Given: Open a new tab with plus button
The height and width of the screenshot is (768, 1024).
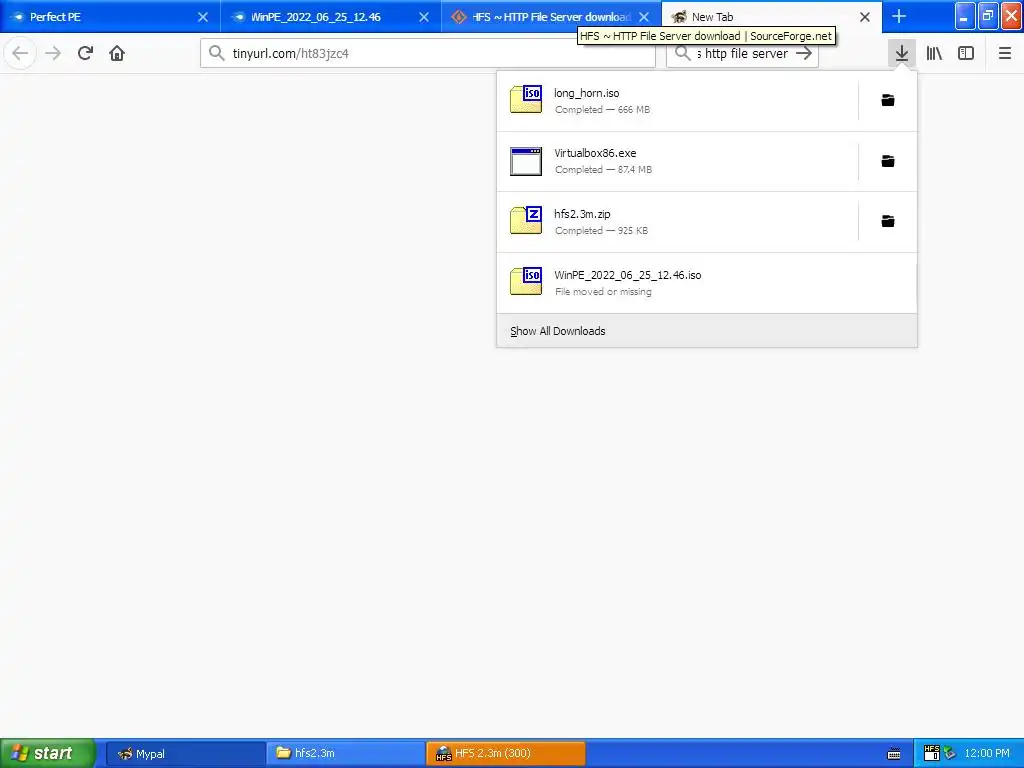Looking at the screenshot, I should (899, 16).
